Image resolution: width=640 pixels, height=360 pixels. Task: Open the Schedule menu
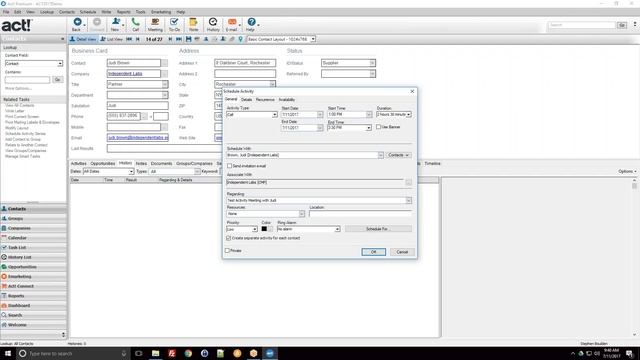(88, 12)
